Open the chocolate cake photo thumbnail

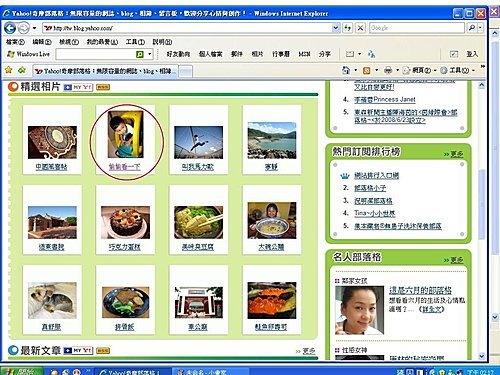point(125,222)
